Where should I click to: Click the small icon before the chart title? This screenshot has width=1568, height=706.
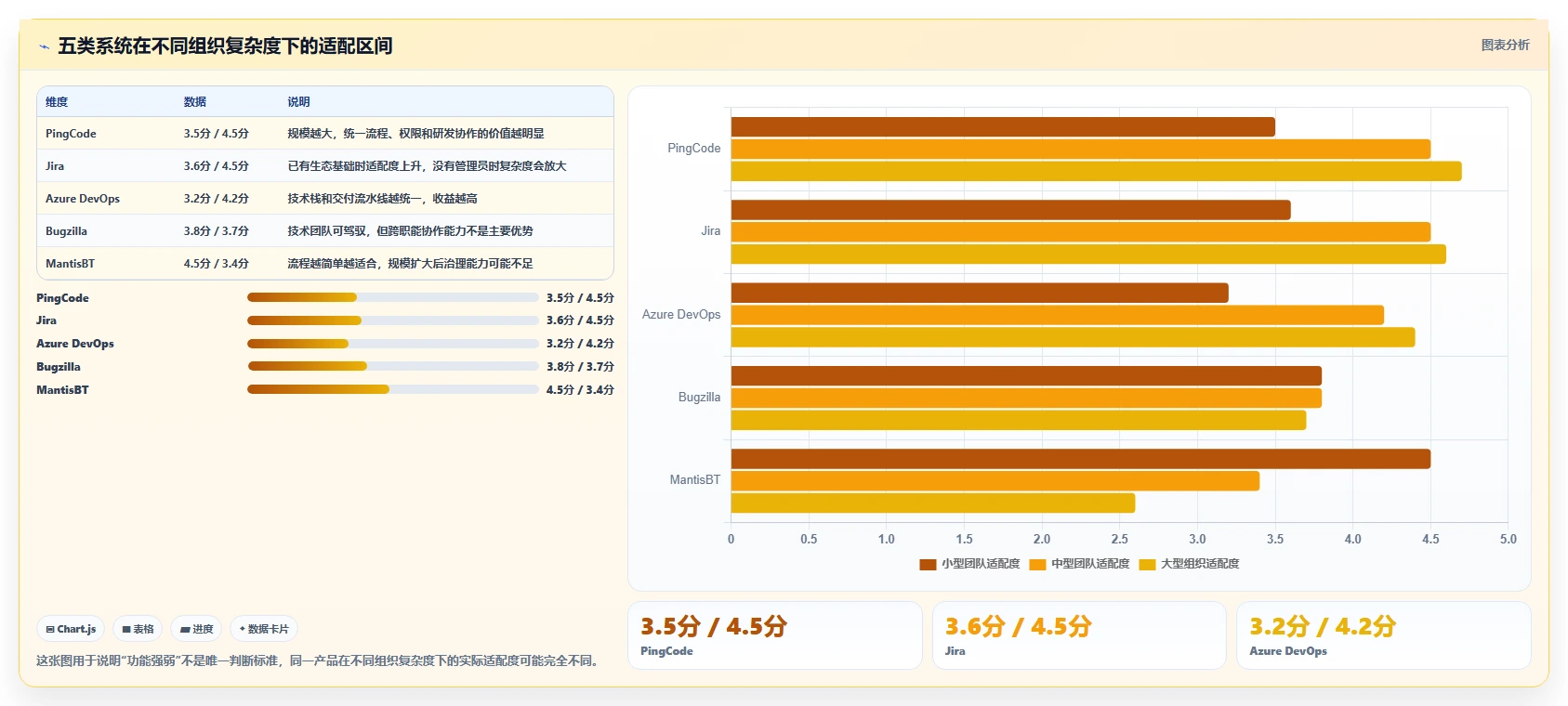click(x=44, y=46)
